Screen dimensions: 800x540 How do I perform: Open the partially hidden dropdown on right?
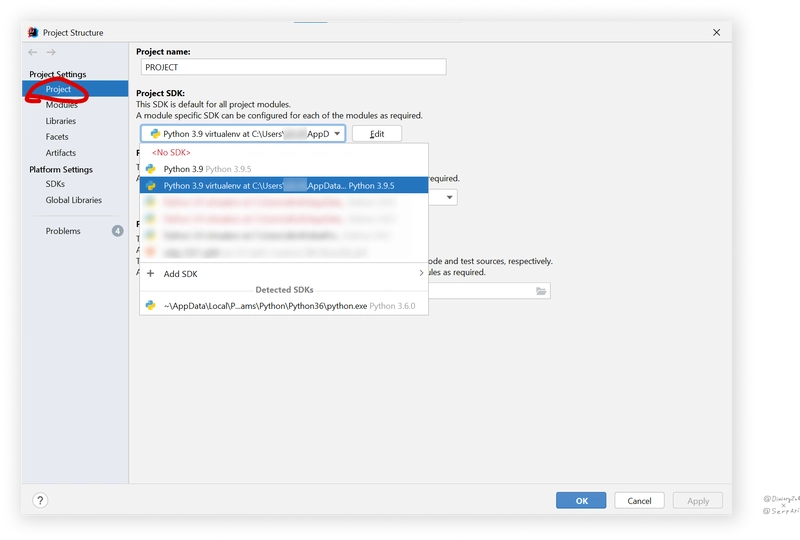click(450, 198)
